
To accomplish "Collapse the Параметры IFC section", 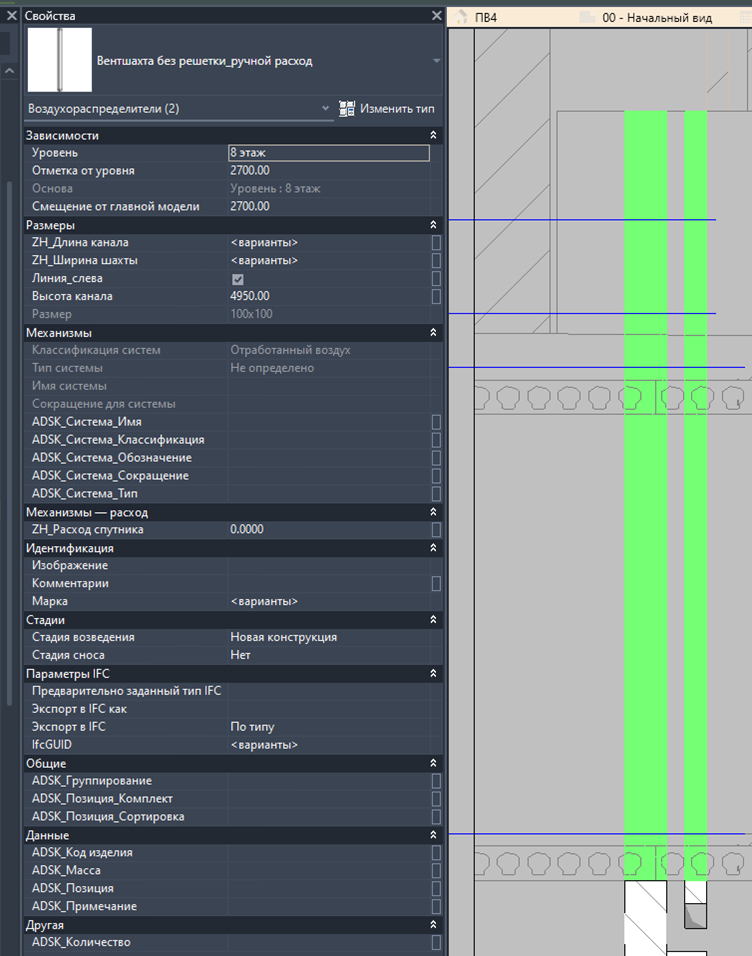I will click(x=433, y=673).
